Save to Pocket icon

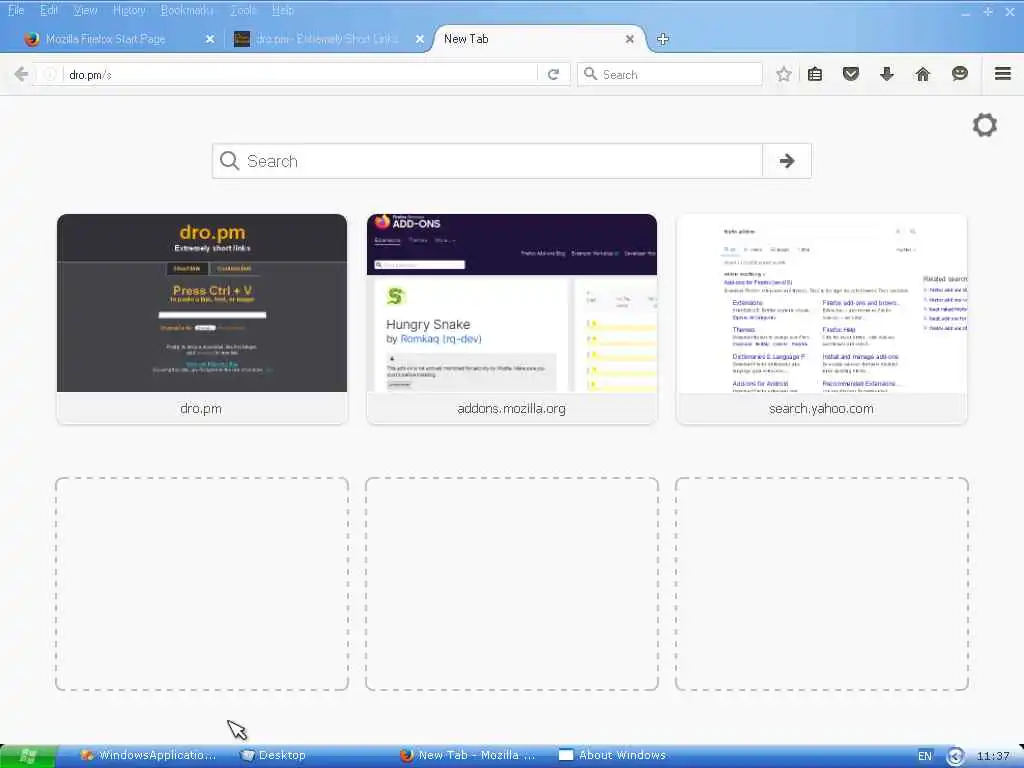850,74
